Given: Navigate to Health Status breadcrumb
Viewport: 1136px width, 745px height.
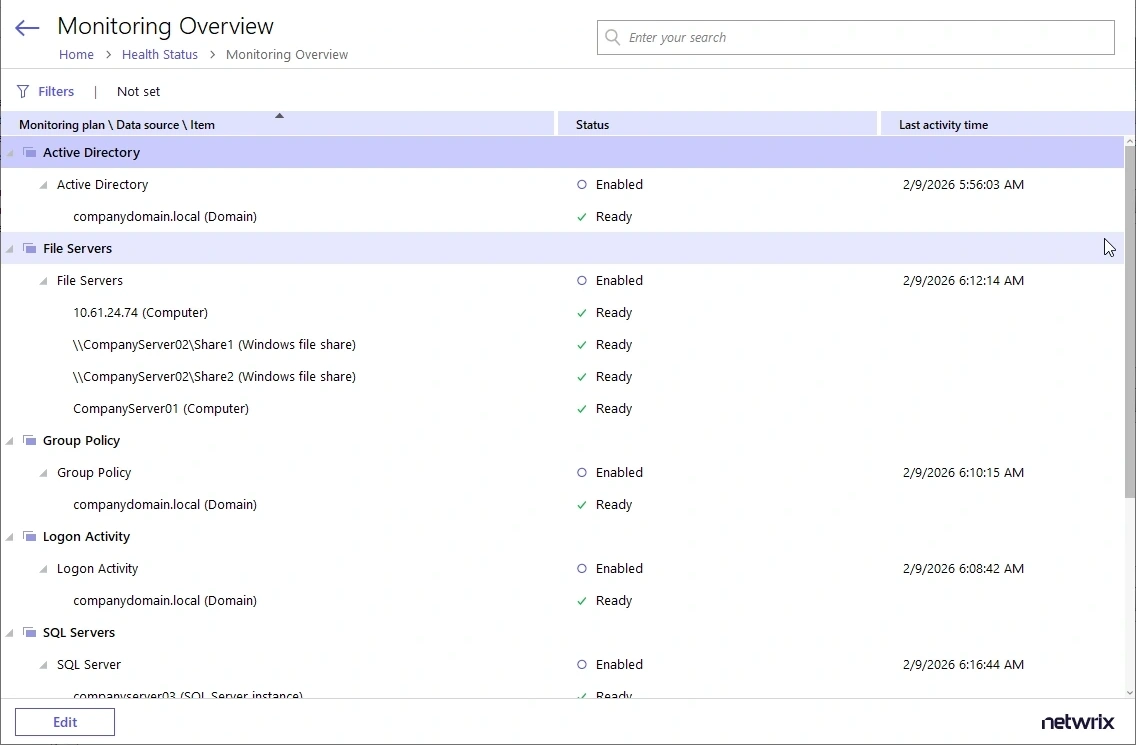Looking at the screenshot, I should (159, 54).
